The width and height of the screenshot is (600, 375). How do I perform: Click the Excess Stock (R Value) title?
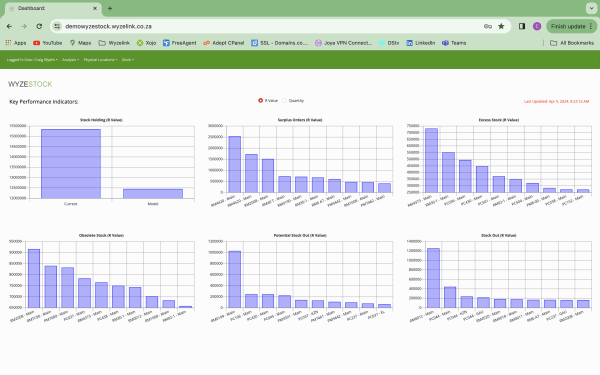(x=498, y=120)
